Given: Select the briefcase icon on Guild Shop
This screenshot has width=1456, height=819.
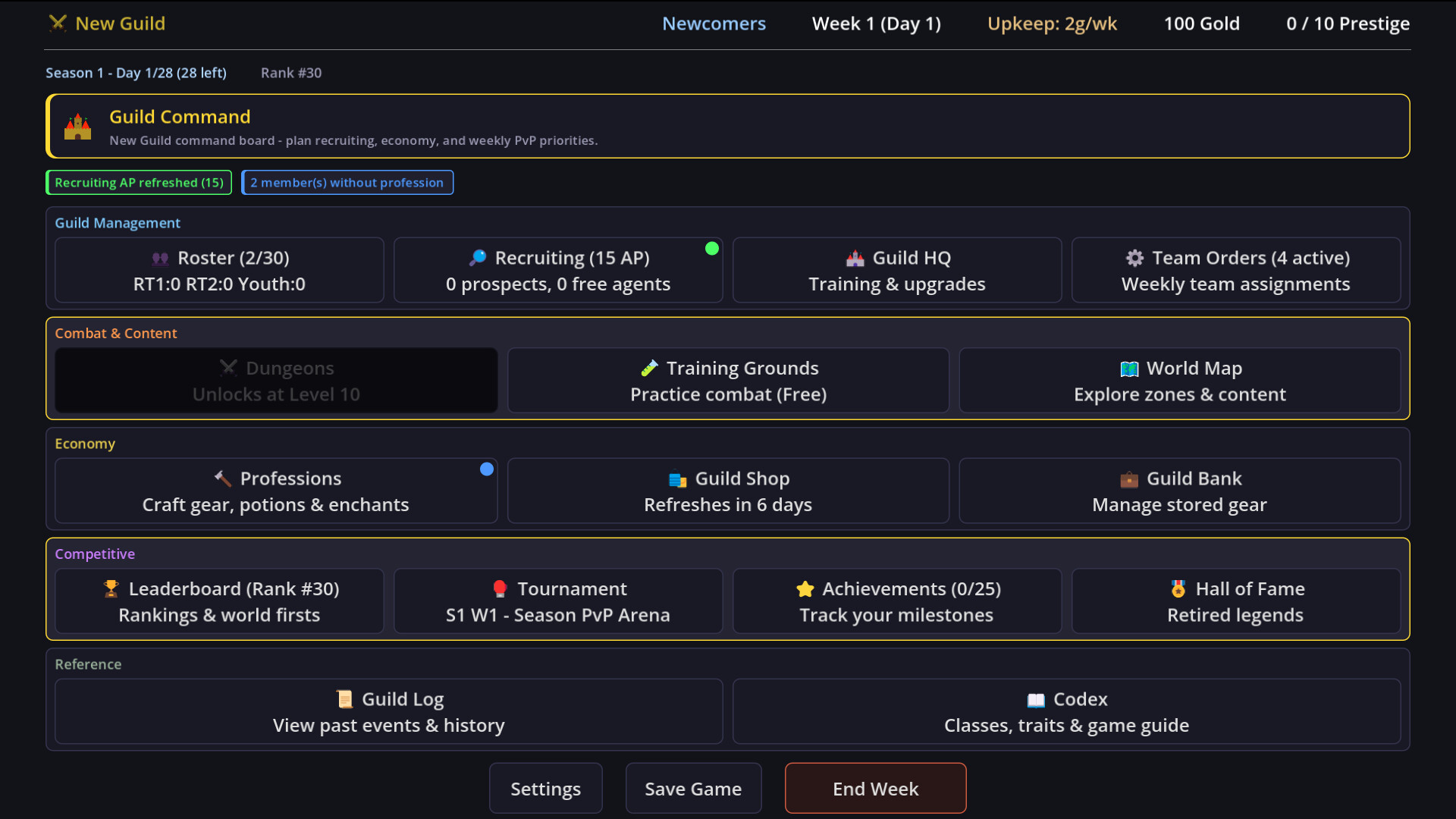Looking at the screenshot, I should click(676, 479).
